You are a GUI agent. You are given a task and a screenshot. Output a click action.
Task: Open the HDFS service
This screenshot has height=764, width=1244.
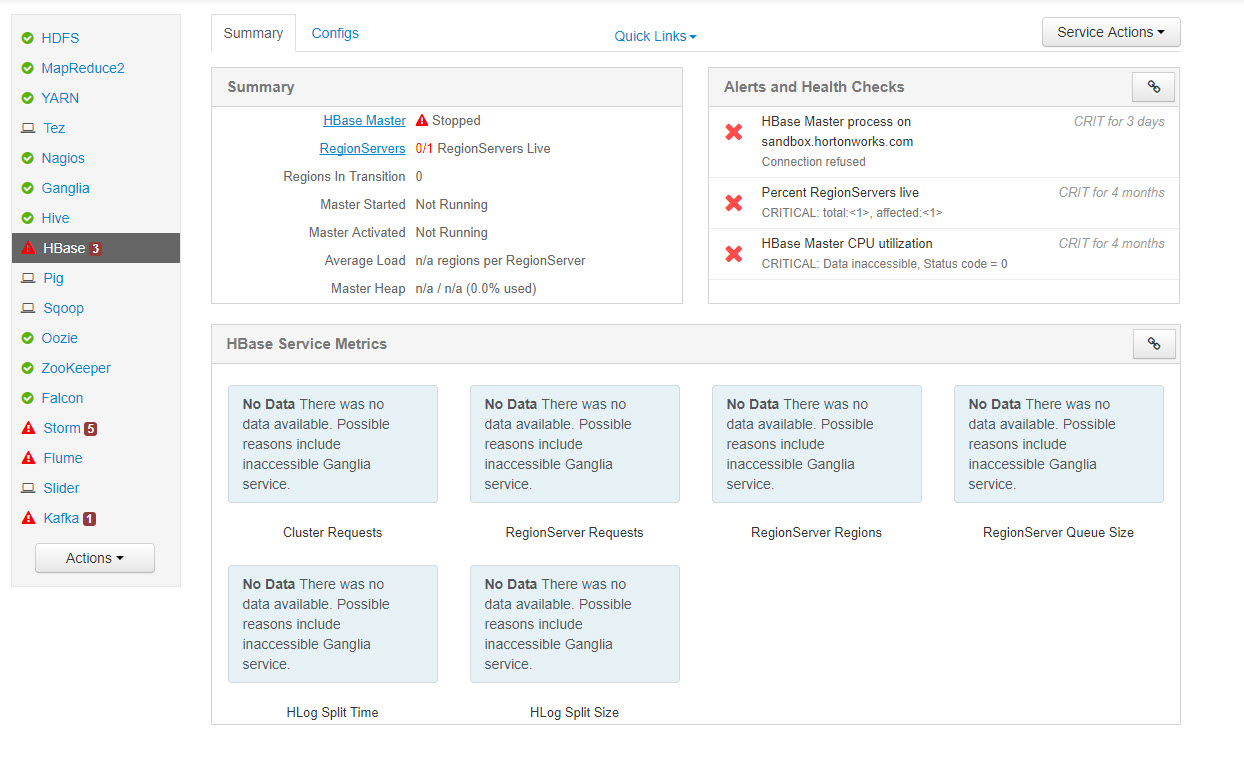60,38
